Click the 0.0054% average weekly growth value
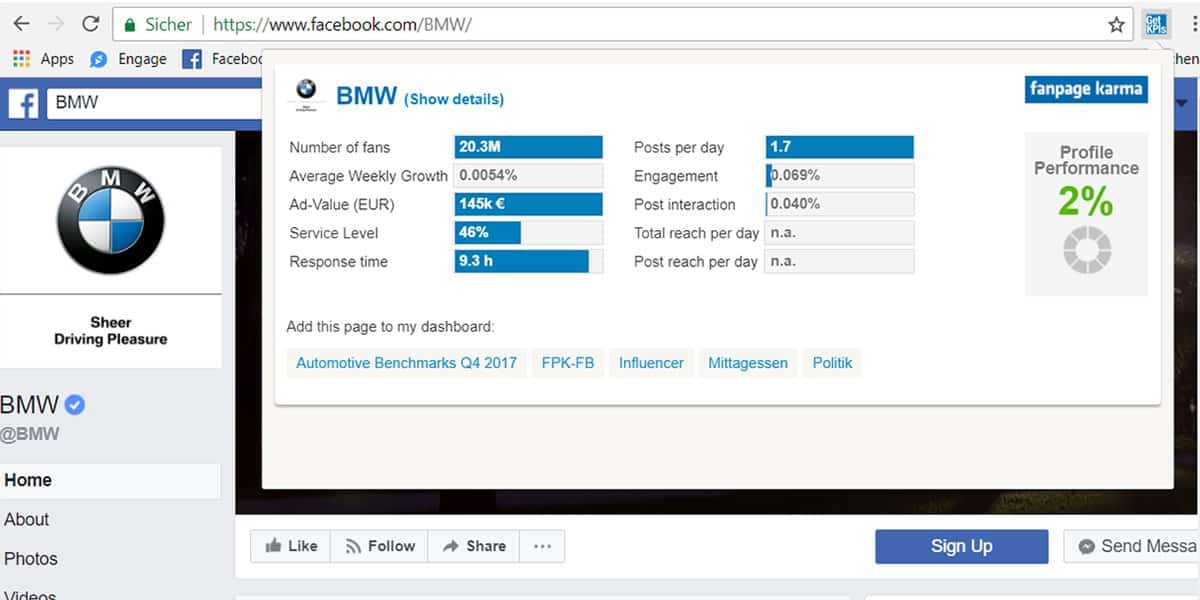Viewport: 1200px width, 600px height. [529, 176]
